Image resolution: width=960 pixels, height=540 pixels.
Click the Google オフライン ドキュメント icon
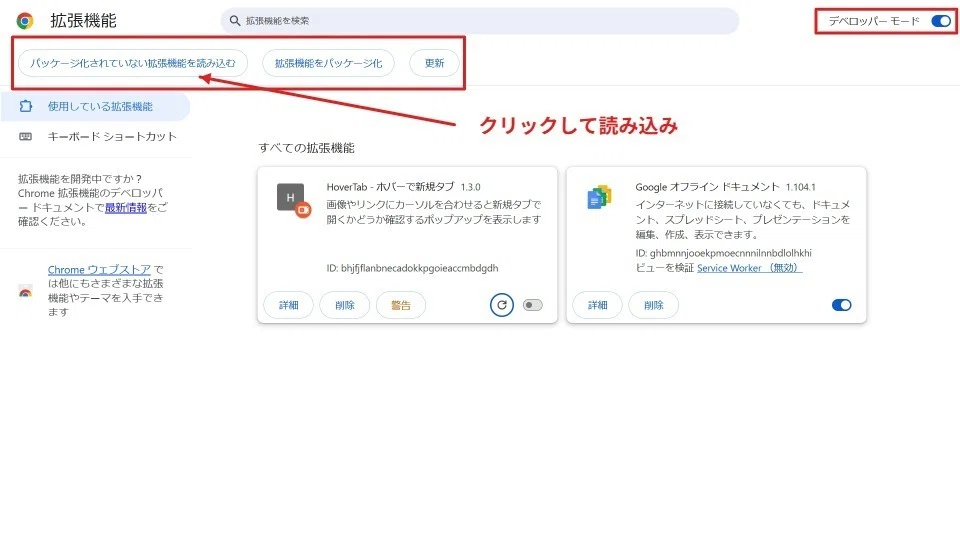pos(599,197)
